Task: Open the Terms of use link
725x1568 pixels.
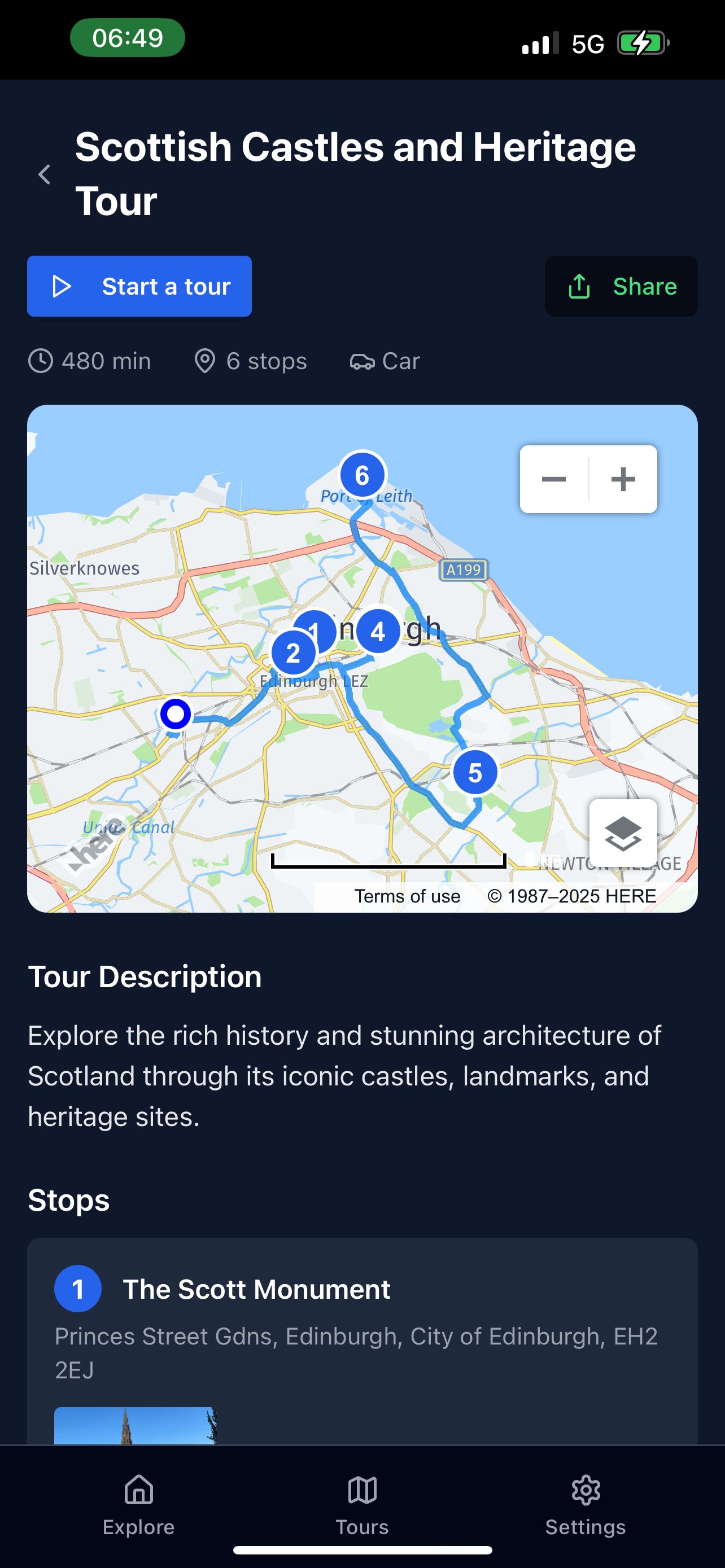Action: (407, 896)
